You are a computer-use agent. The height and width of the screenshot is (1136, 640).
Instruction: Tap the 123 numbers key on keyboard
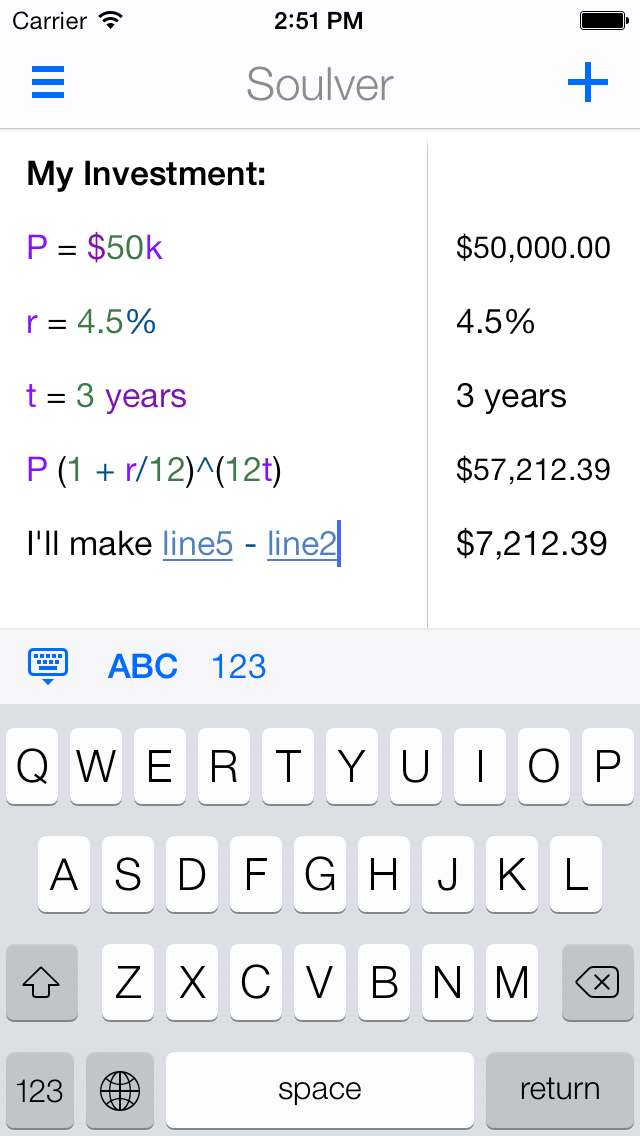point(40,1089)
